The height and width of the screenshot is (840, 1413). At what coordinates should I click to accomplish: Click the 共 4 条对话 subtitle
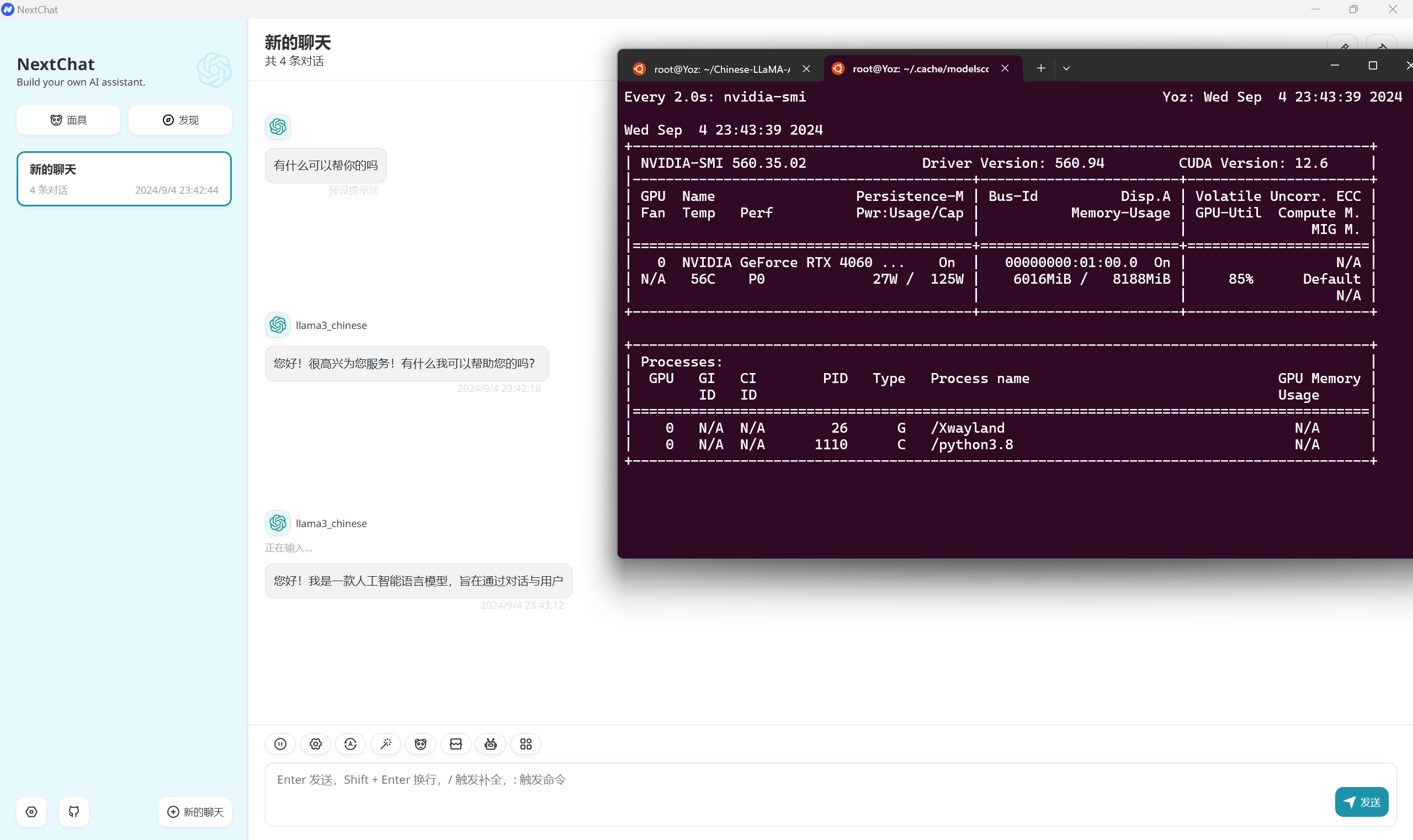point(294,61)
